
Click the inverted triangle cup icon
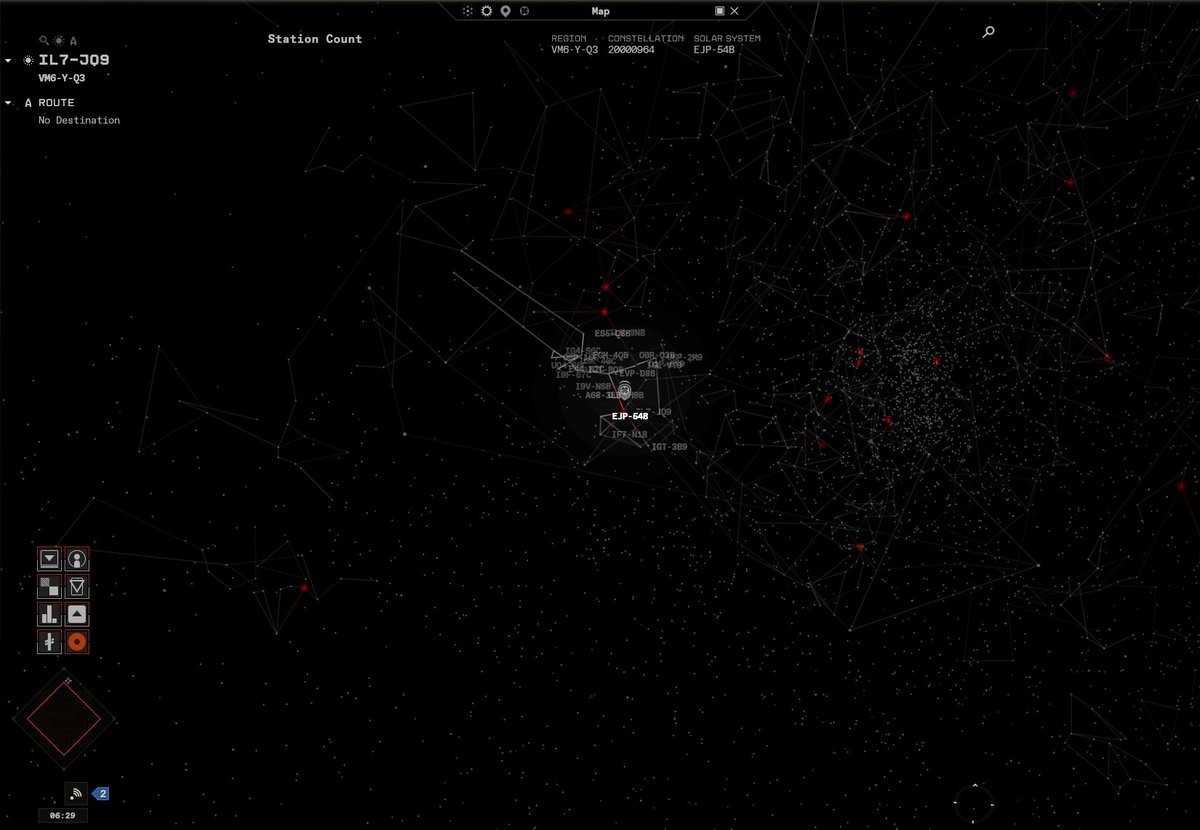[77, 586]
